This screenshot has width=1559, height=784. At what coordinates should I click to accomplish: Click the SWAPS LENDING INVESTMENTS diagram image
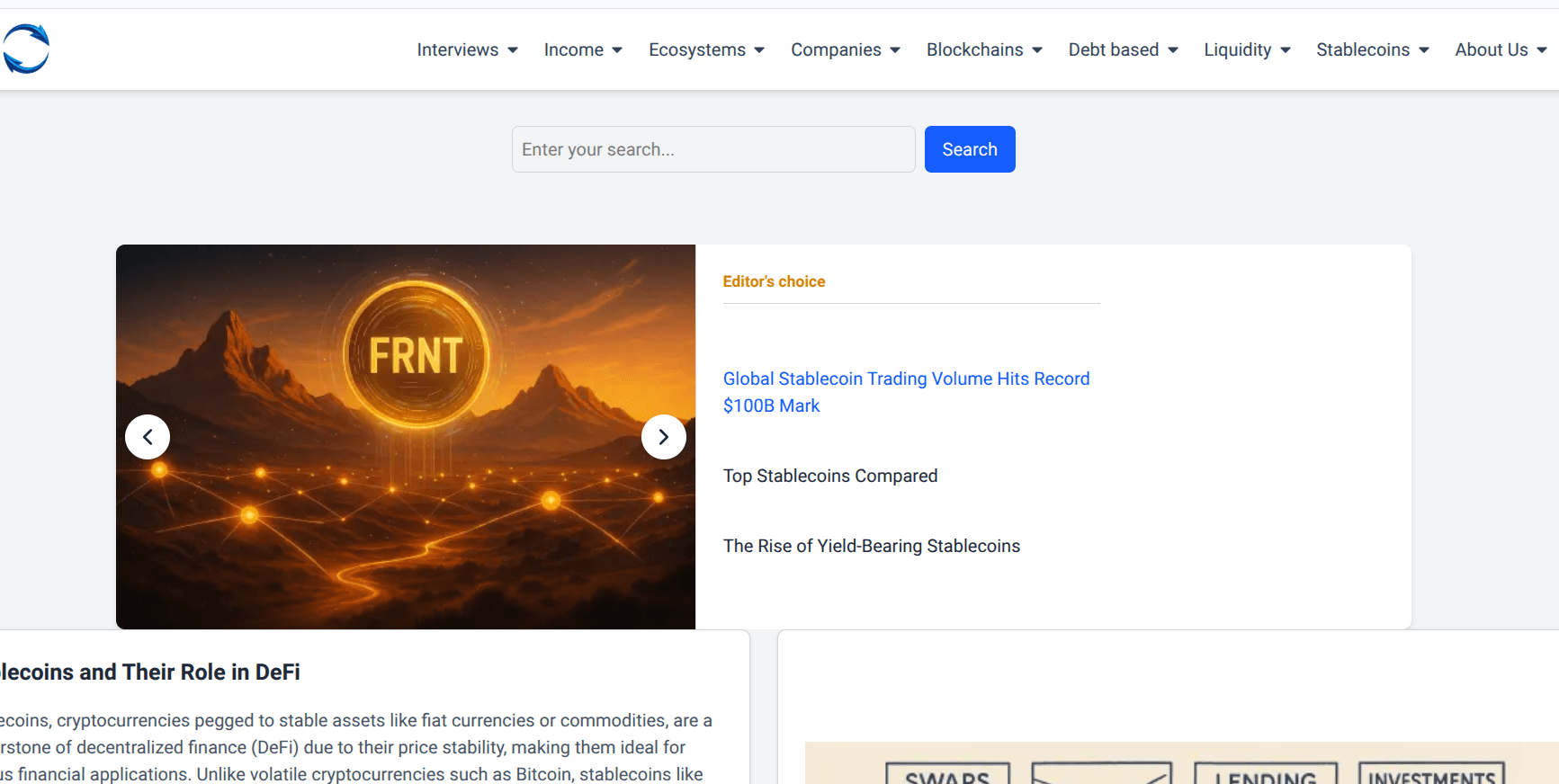pyautogui.click(x=1181, y=763)
